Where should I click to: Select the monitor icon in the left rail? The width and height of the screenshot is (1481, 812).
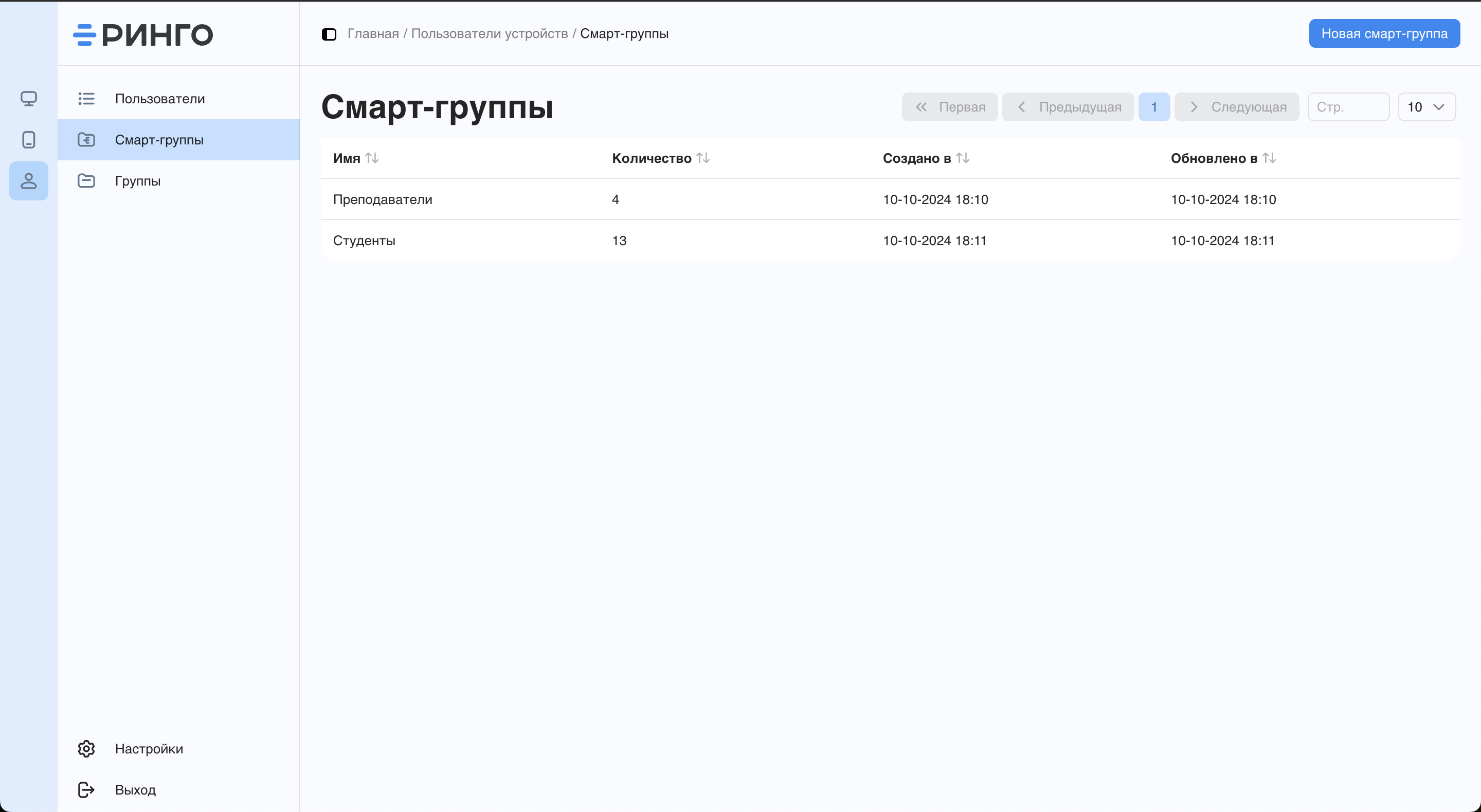28,98
